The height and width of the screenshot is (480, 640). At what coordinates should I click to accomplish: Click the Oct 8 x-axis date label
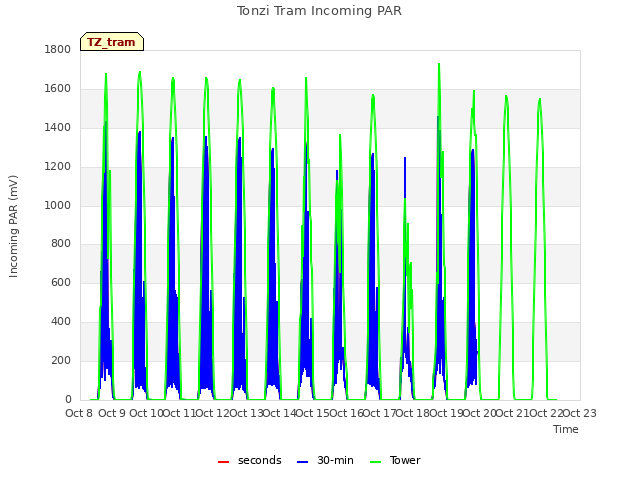(79, 413)
